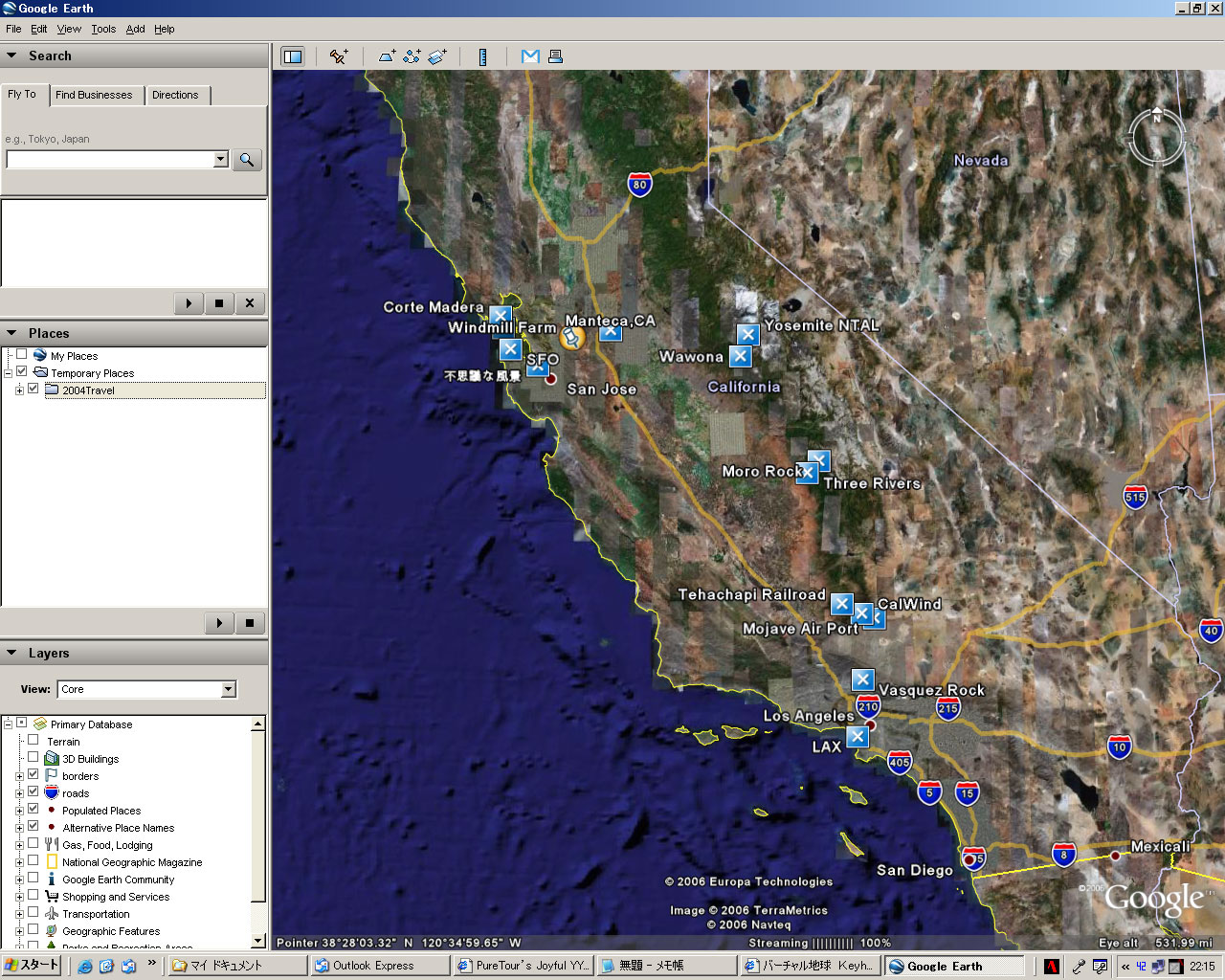Image resolution: width=1225 pixels, height=980 pixels.
Task: Collapse the Search panel triangle
Action: [11, 56]
